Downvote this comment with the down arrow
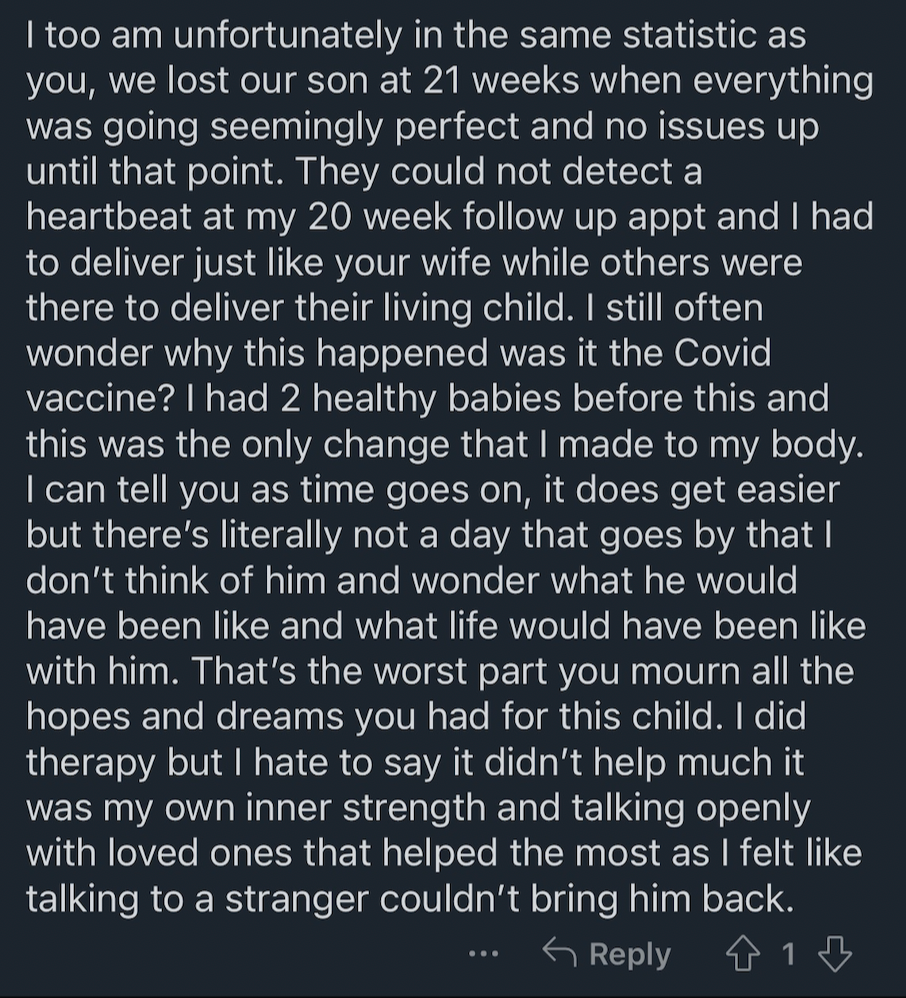 click(835, 953)
